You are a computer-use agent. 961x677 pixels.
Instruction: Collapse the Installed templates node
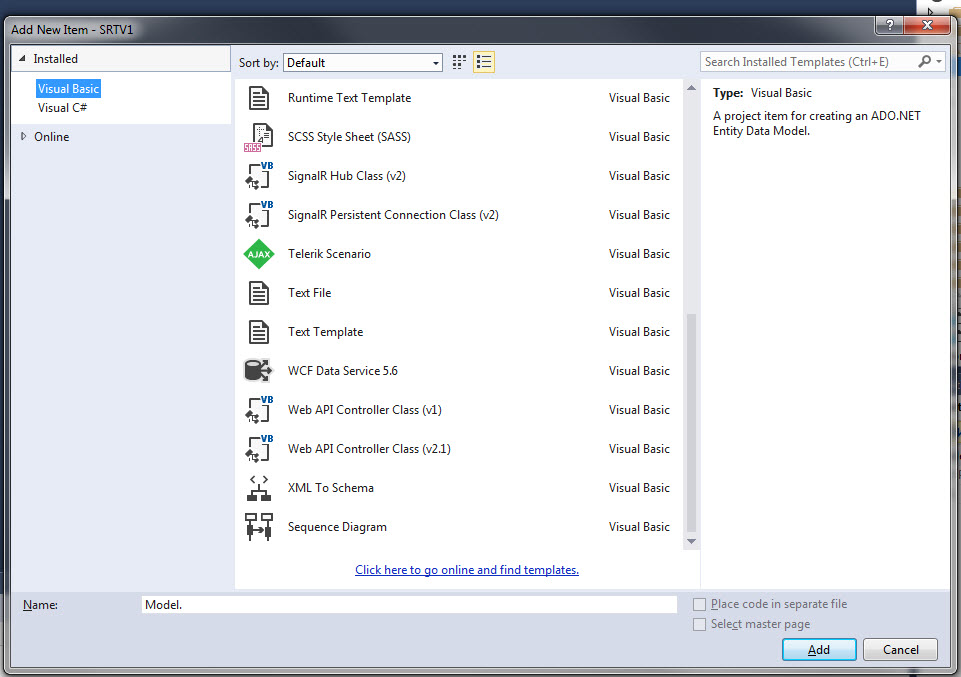coord(23,59)
